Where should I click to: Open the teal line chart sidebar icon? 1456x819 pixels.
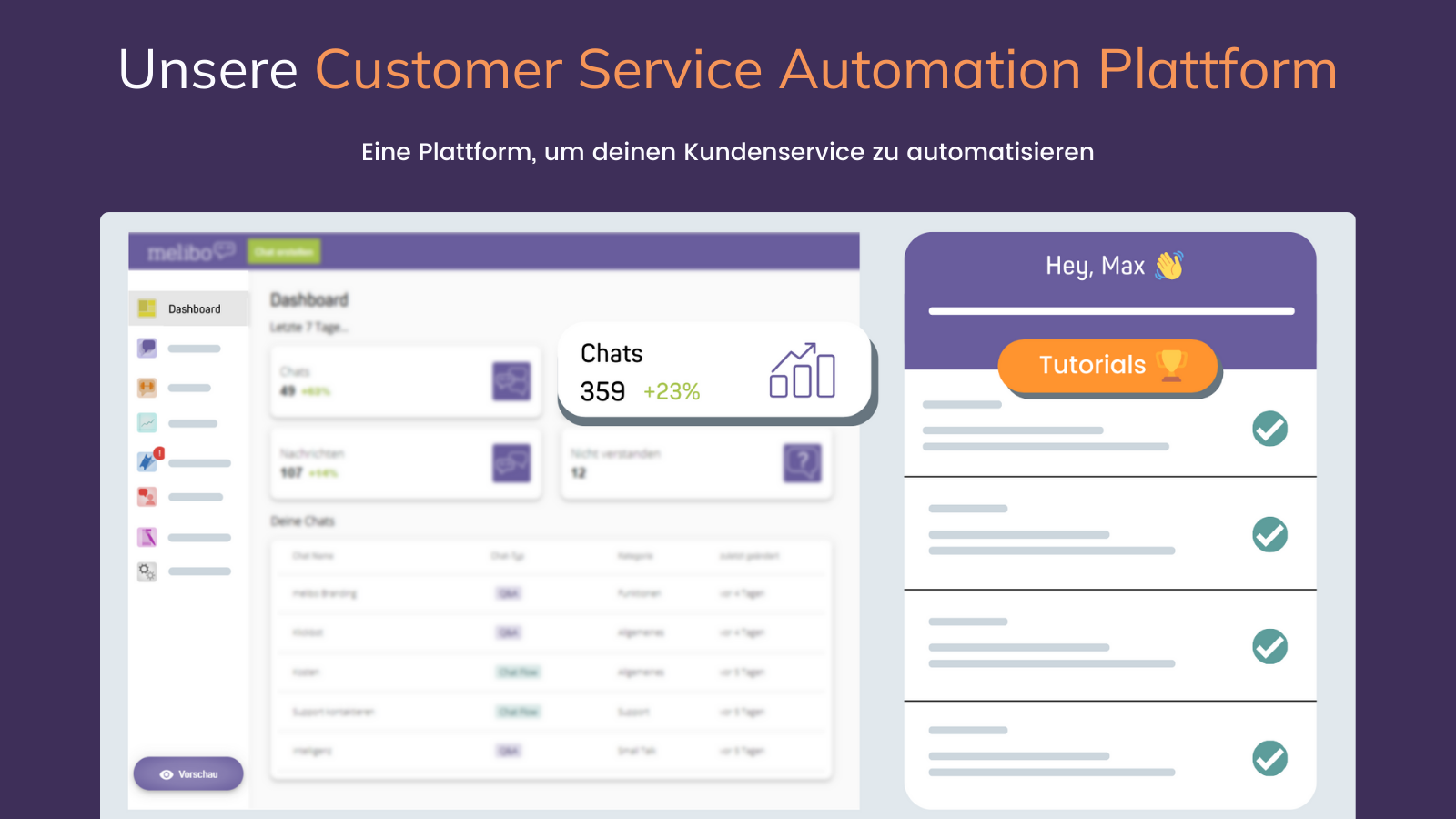(x=147, y=423)
